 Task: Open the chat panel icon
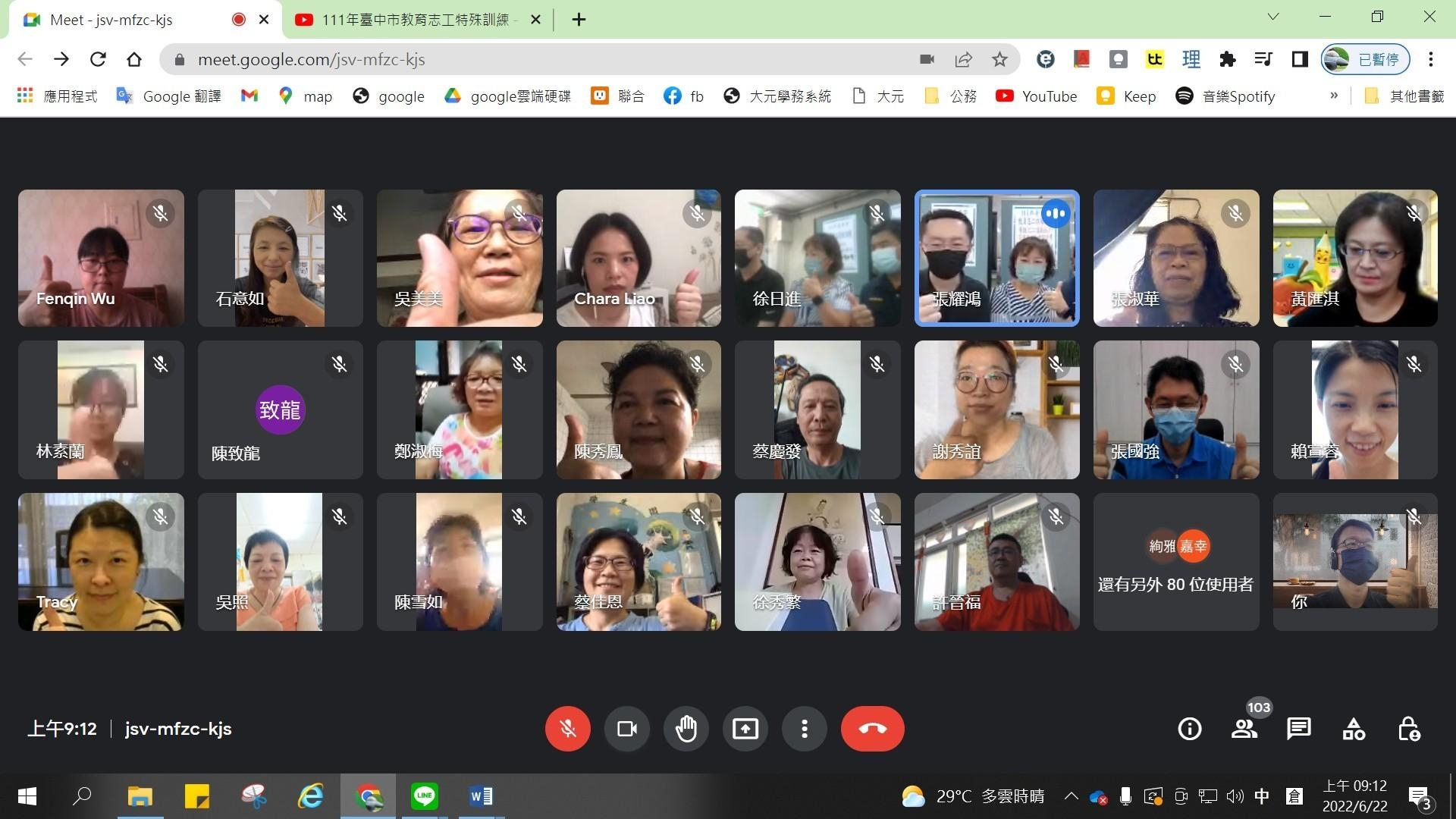click(1298, 729)
